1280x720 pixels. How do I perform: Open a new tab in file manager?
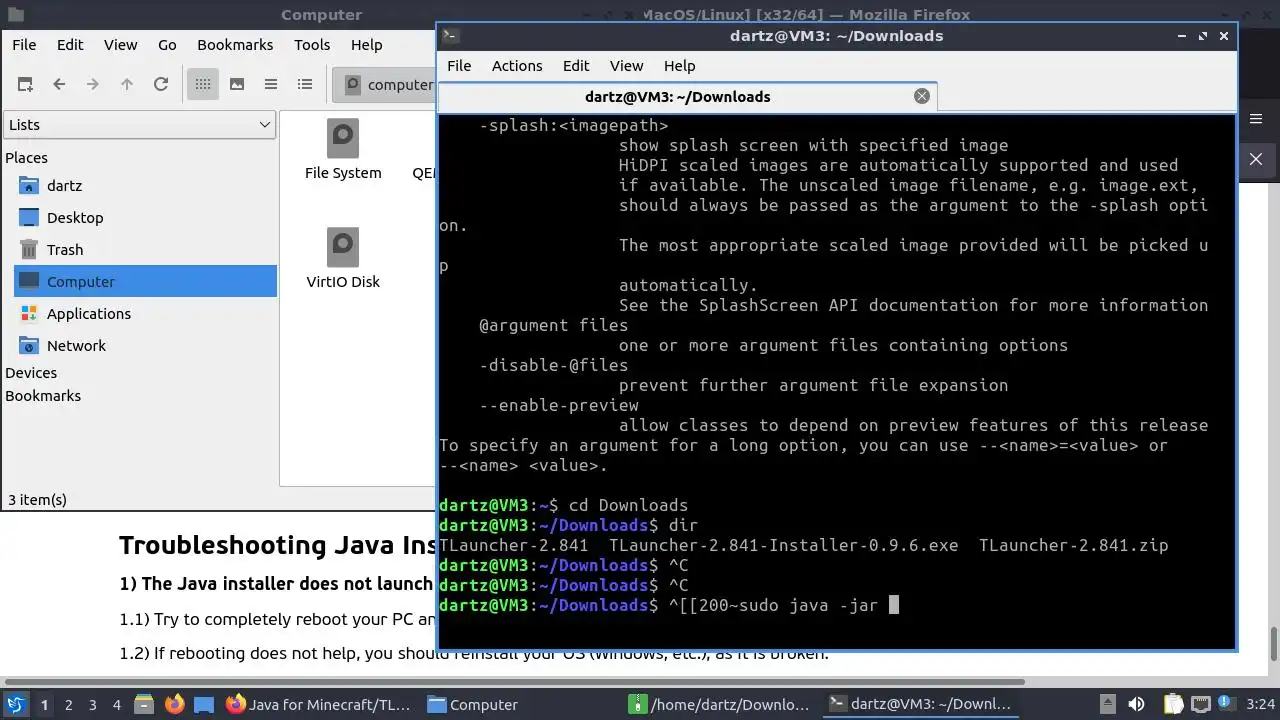[25, 85]
